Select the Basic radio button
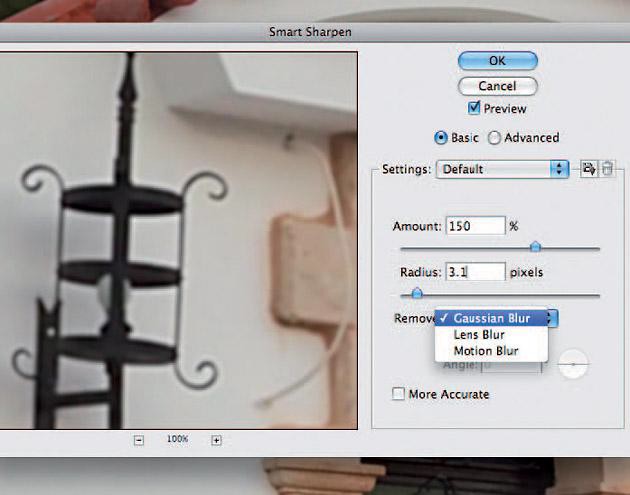 coord(441,138)
